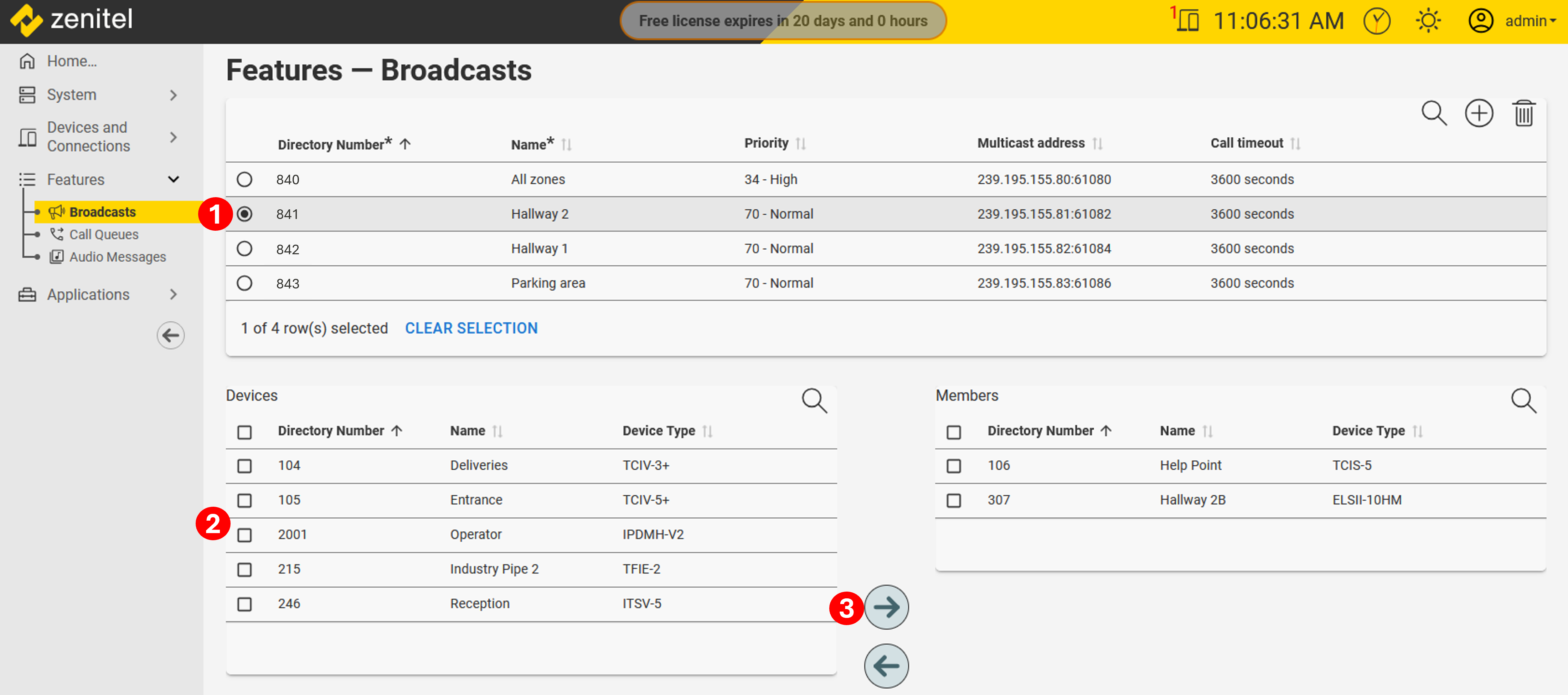Toggle the light/dark theme sun icon

pos(1427,21)
